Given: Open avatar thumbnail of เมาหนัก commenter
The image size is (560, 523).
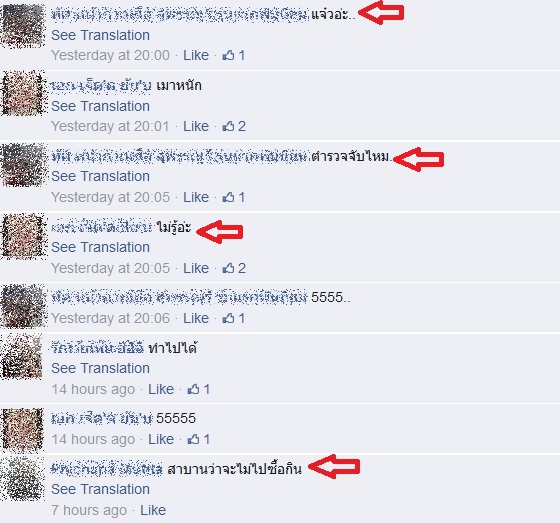Looking at the screenshot, I should [x=23, y=93].
